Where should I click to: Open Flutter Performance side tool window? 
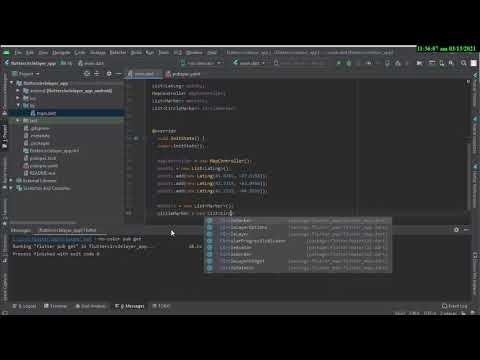(x=475, y=185)
